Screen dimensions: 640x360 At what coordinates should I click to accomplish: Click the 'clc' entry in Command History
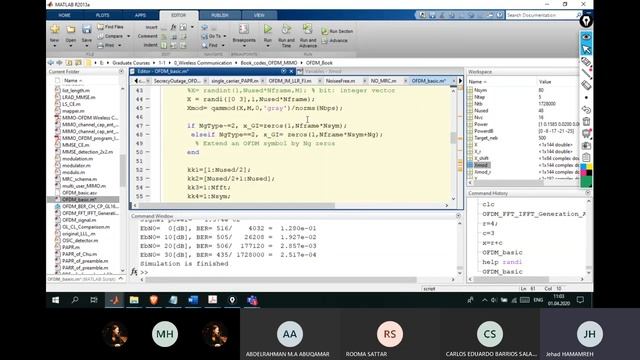(488, 204)
